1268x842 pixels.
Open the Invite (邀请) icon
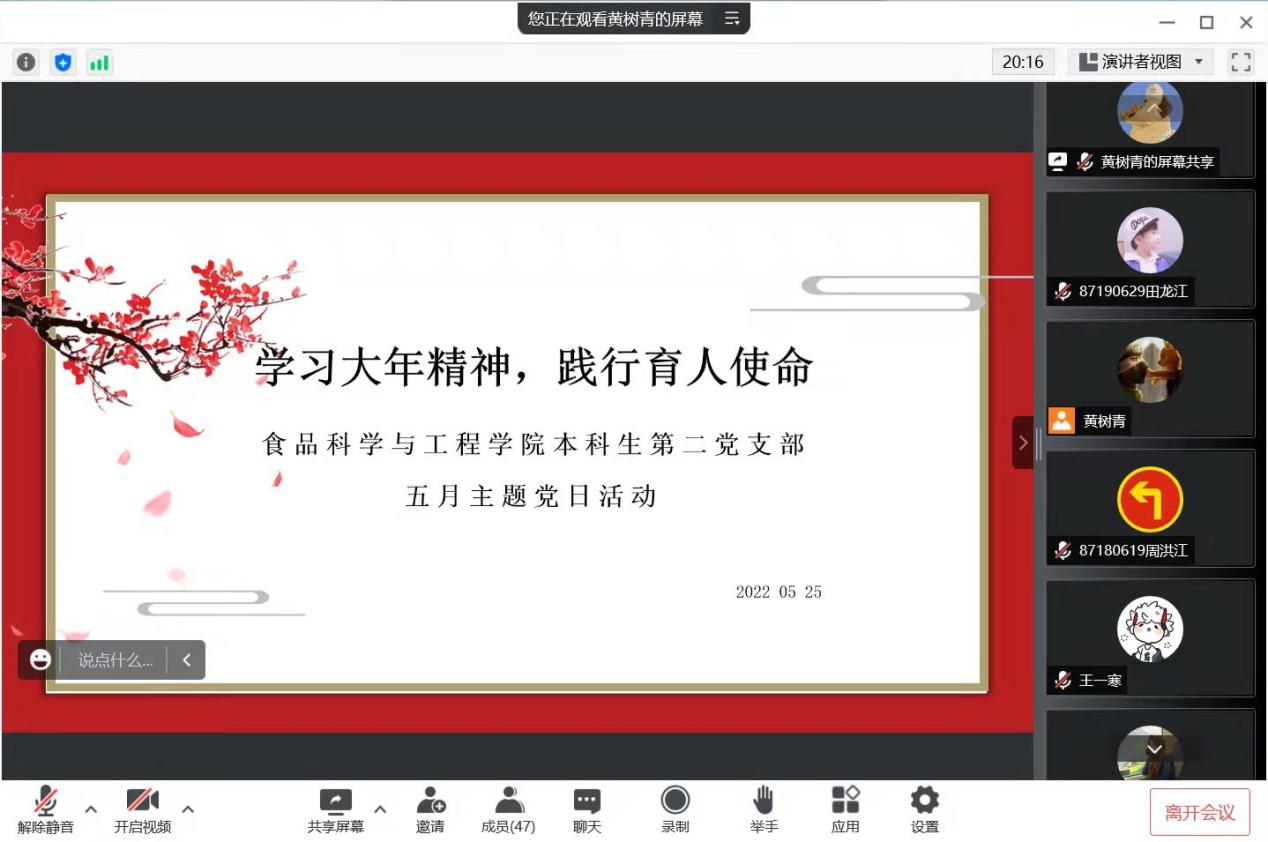(430, 809)
